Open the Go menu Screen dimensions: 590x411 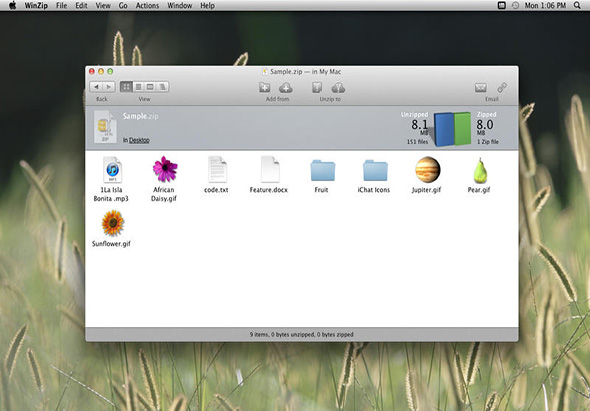pos(123,5)
